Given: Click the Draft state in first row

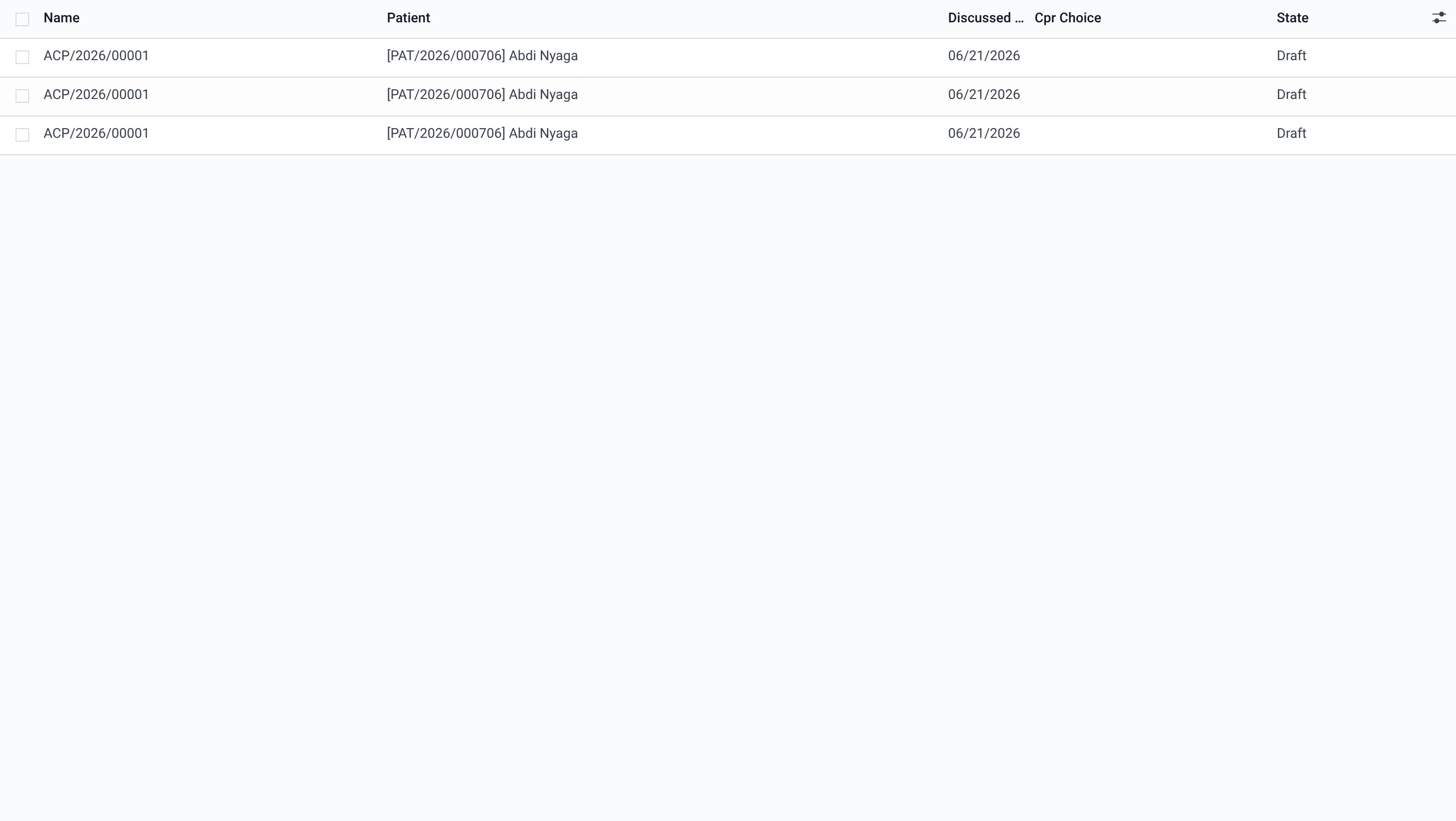Looking at the screenshot, I should [1291, 56].
